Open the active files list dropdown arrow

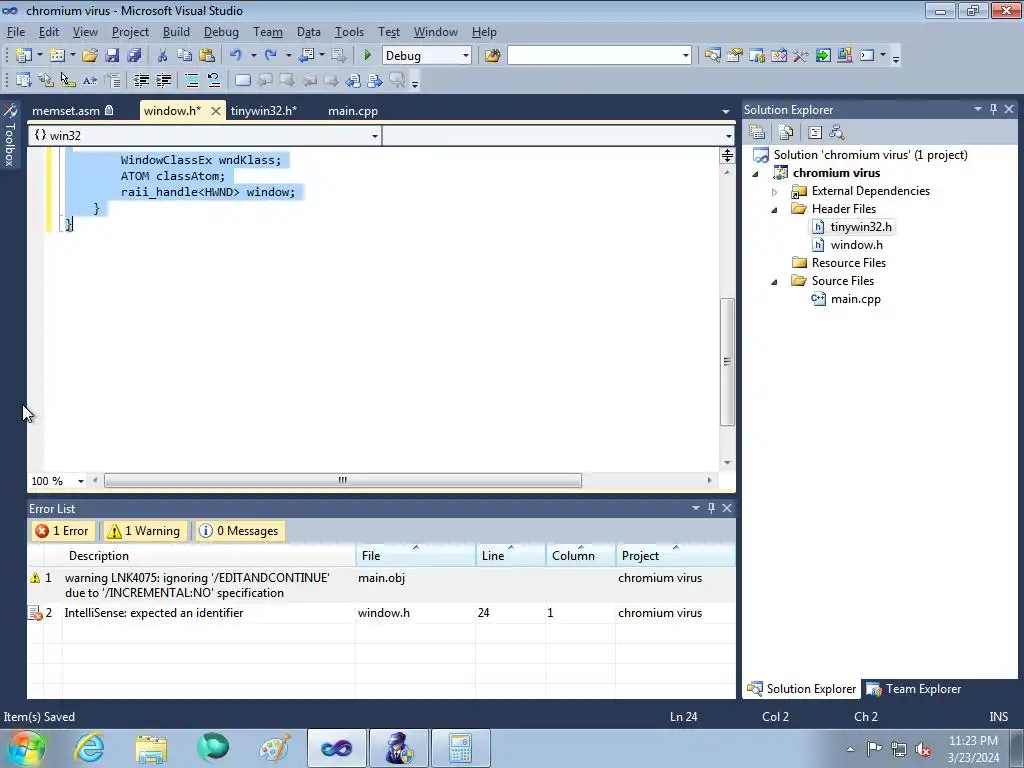[726, 112]
